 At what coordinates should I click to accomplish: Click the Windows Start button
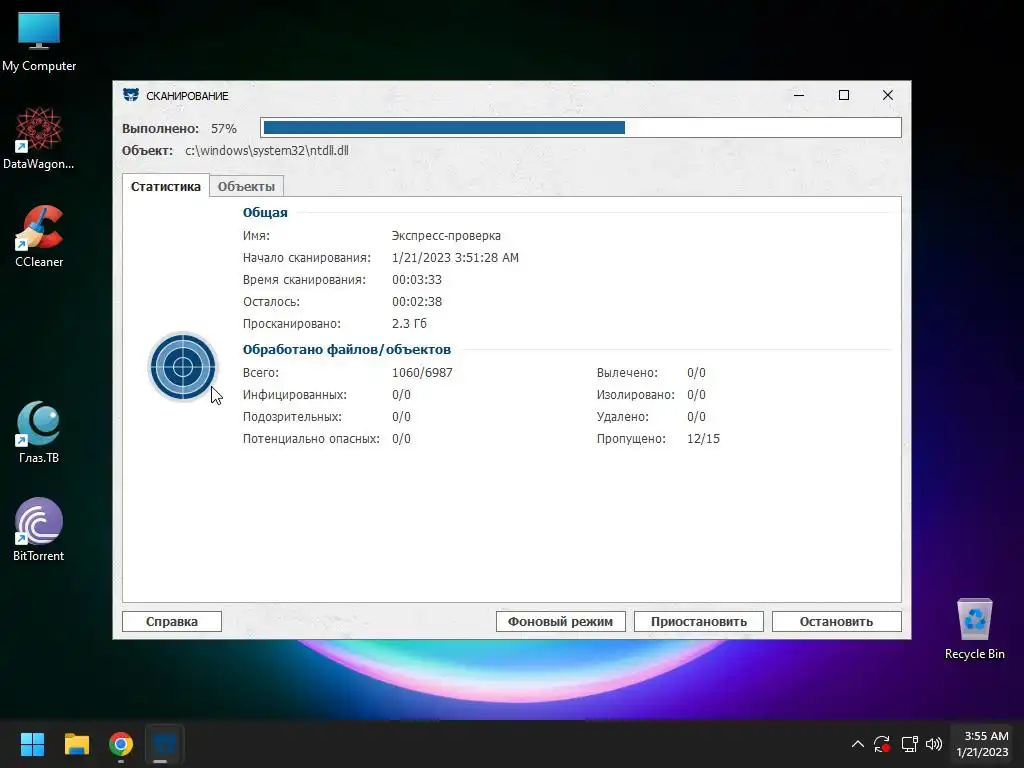click(32, 744)
